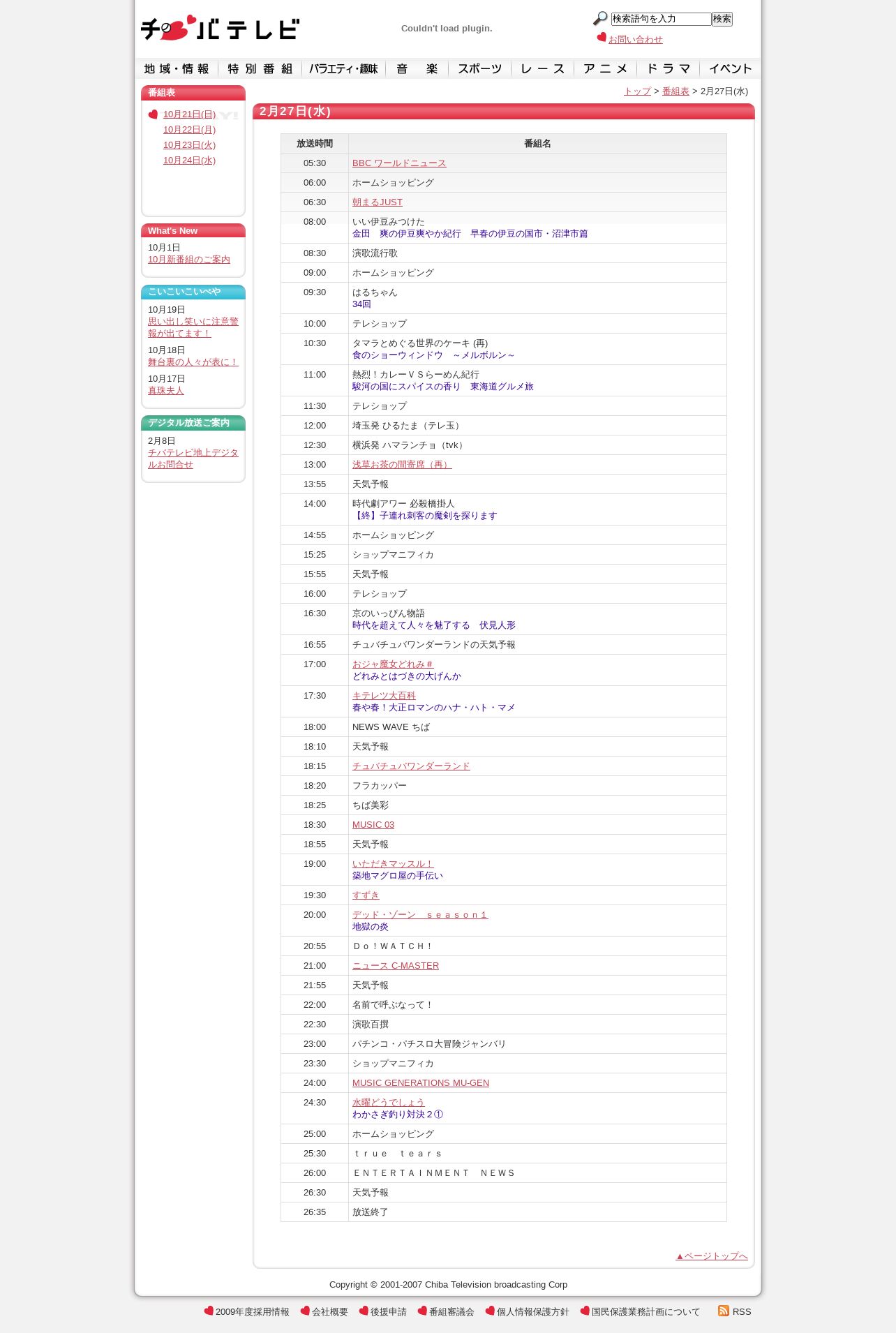This screenshot has width=896, height=1333.
Task: Open the 特別番組 menu
Action: (x=260, y=68)
